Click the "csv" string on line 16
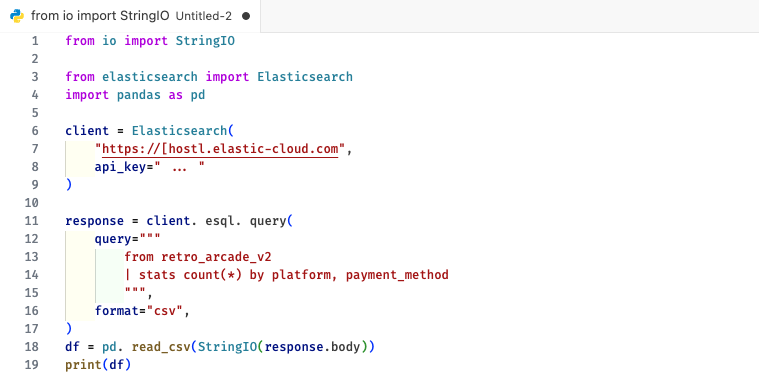Viewport: 759px width, 377px height. point(165,311)
